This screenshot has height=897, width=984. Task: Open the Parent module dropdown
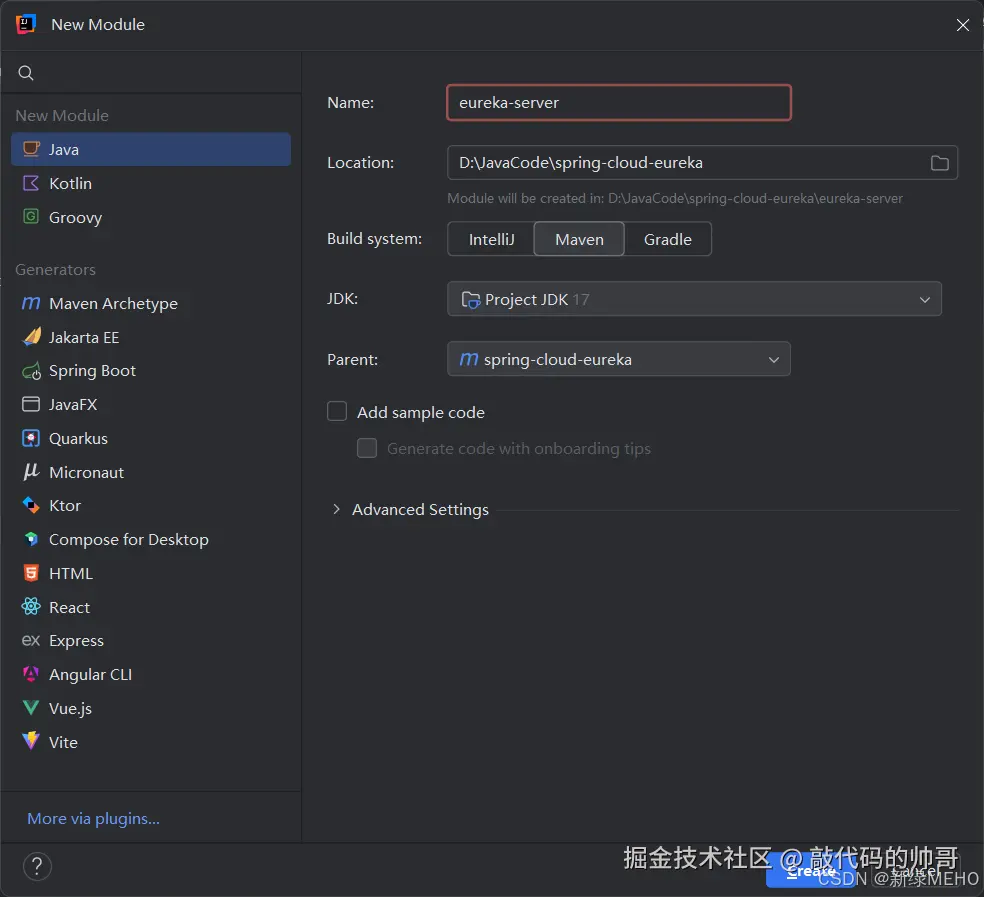coord(619,359)
